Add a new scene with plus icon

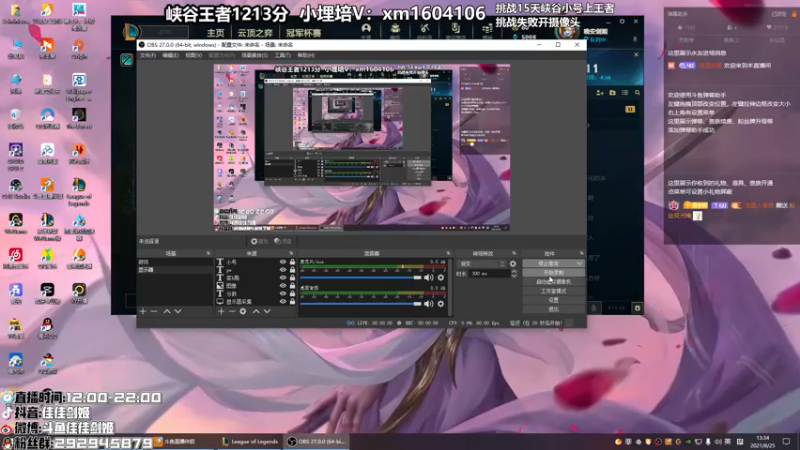[x=143, y=311]
